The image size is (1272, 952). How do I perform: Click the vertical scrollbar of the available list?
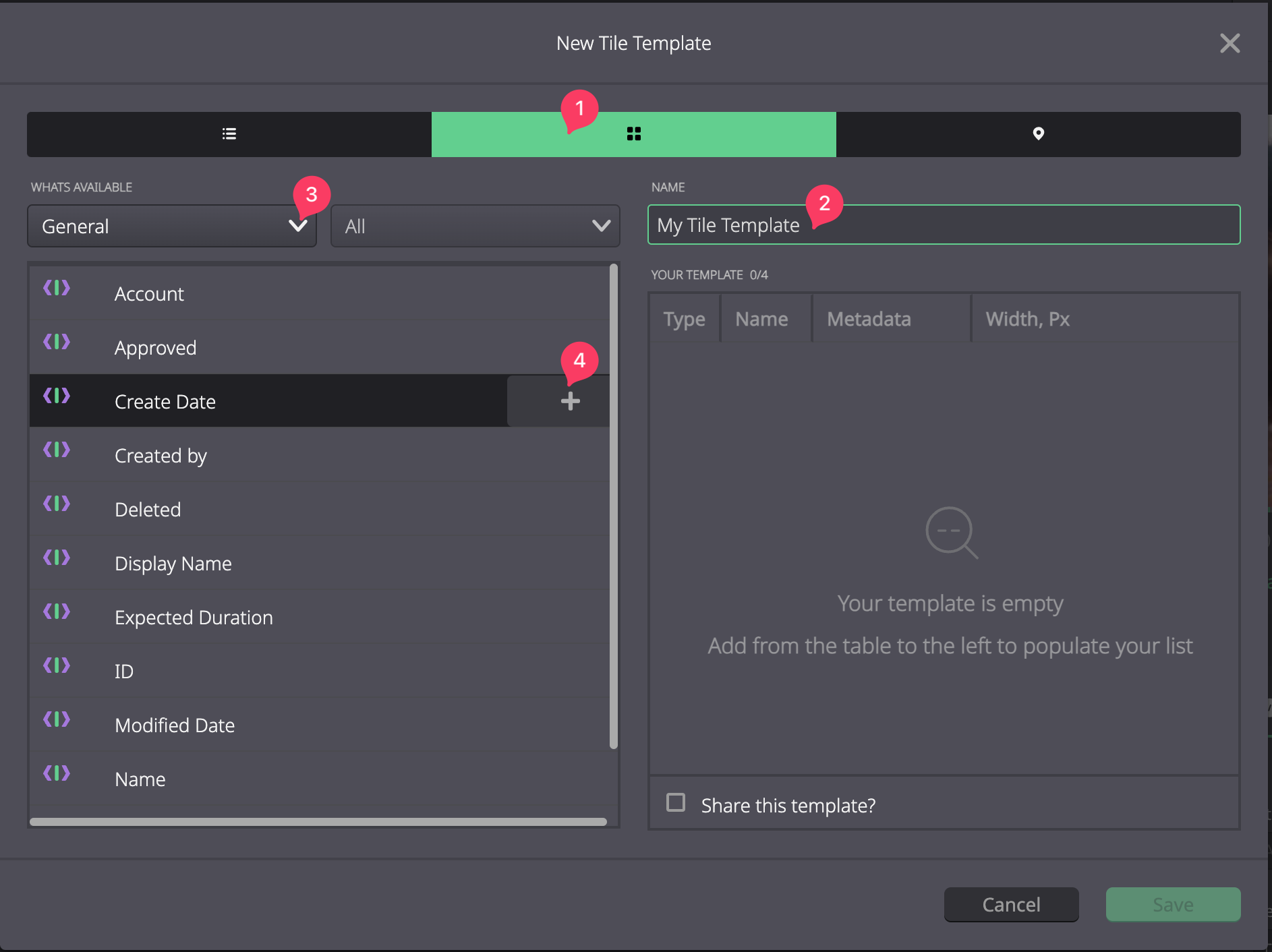[614, 506]
